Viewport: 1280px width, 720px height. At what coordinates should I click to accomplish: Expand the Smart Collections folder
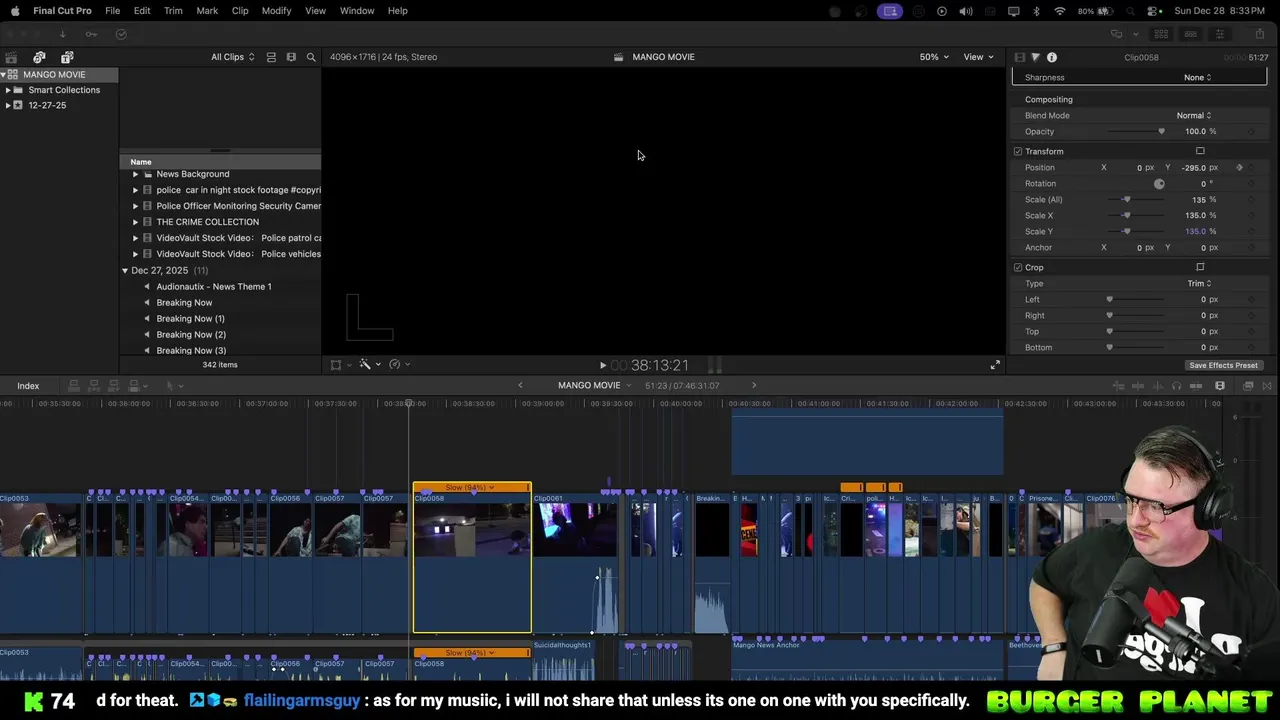tap(8, 90)
